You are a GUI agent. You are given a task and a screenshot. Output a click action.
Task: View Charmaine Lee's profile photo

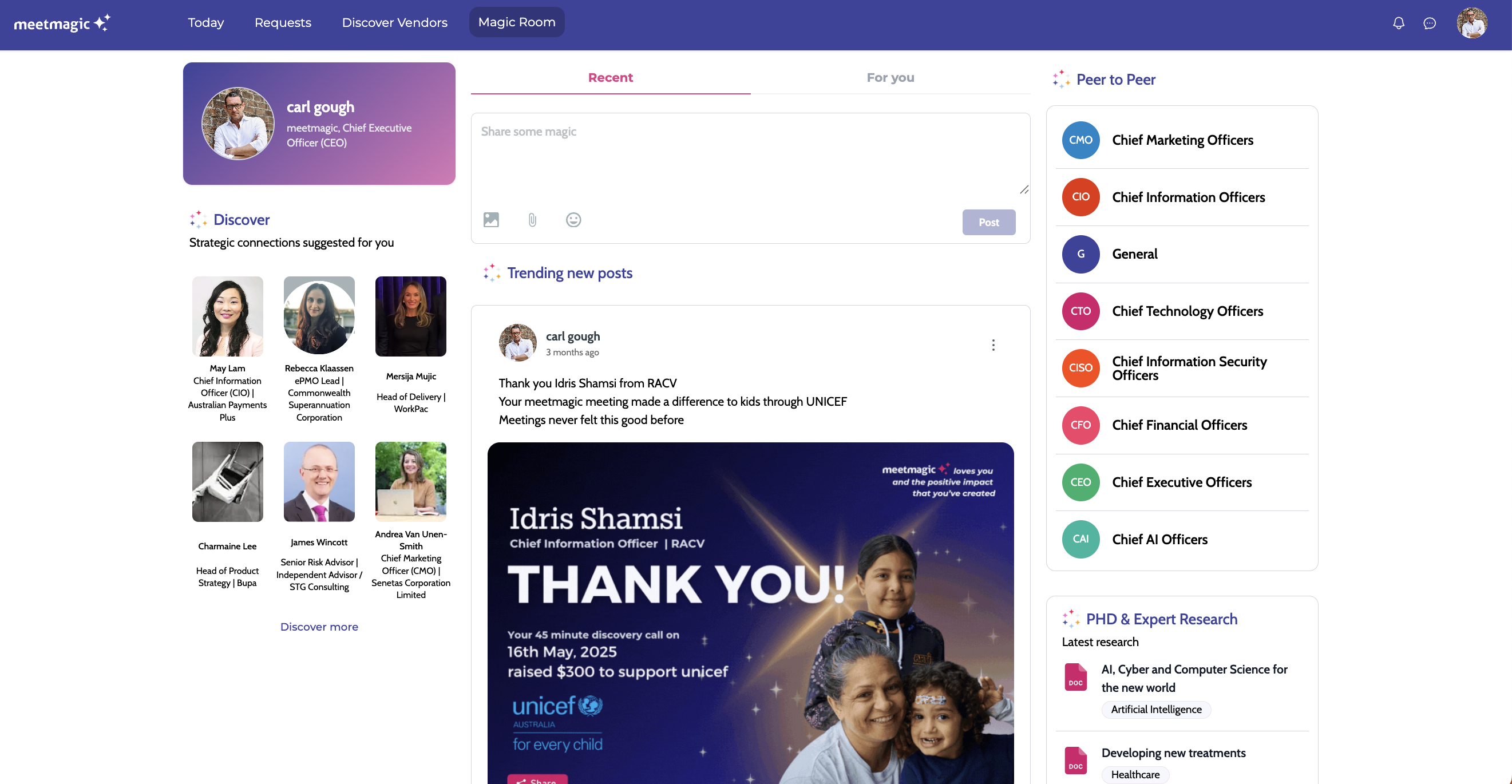pos(228,482)
